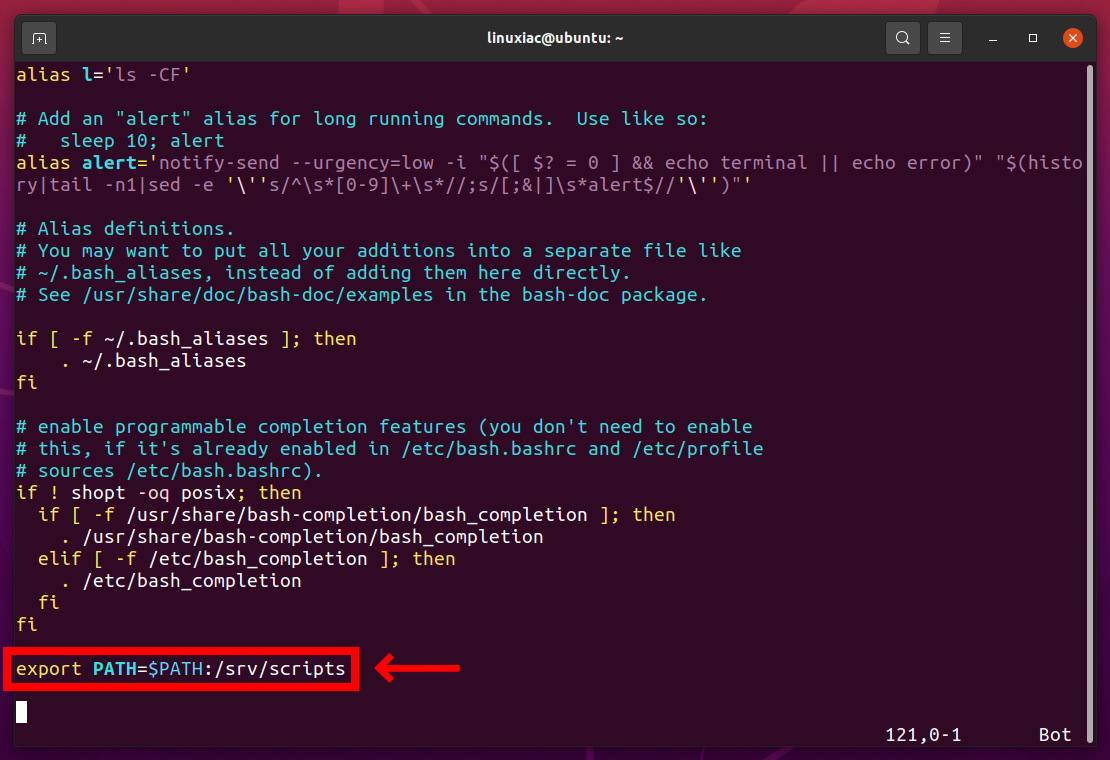Viewport: 1110px width, 760px height.
Task: Click the Bot scroll position indicator
Action: [x=1054, y=735]
